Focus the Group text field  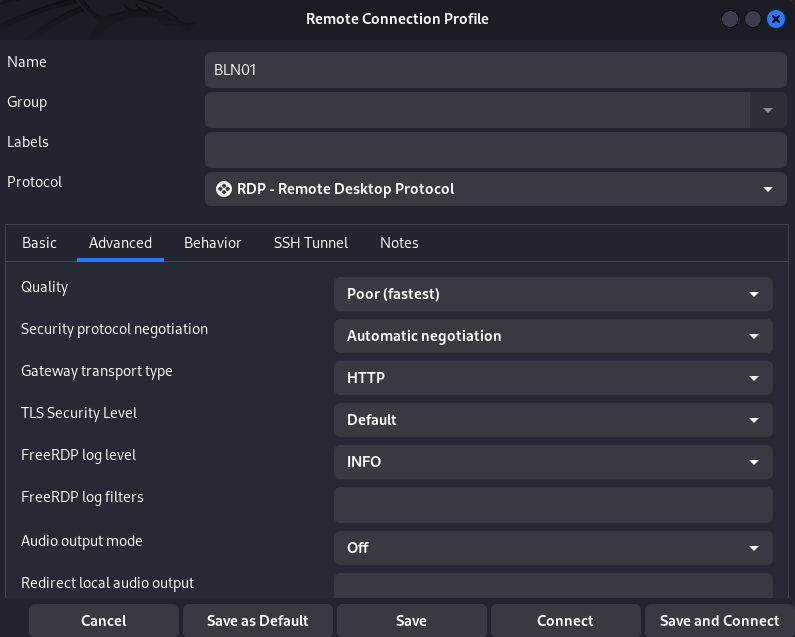coord(478,110)
